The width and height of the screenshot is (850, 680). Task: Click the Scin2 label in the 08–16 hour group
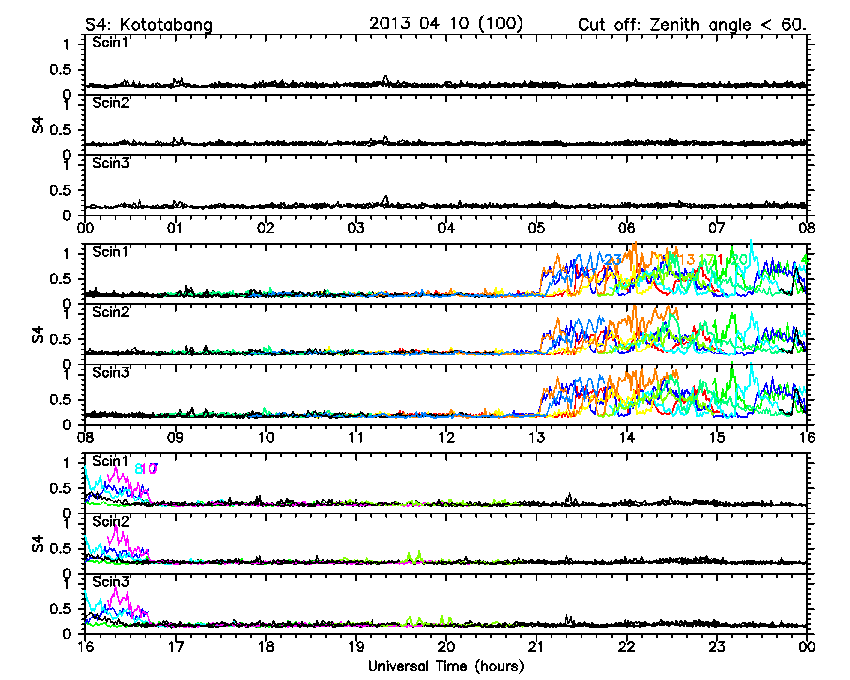[x=111, y=312]
